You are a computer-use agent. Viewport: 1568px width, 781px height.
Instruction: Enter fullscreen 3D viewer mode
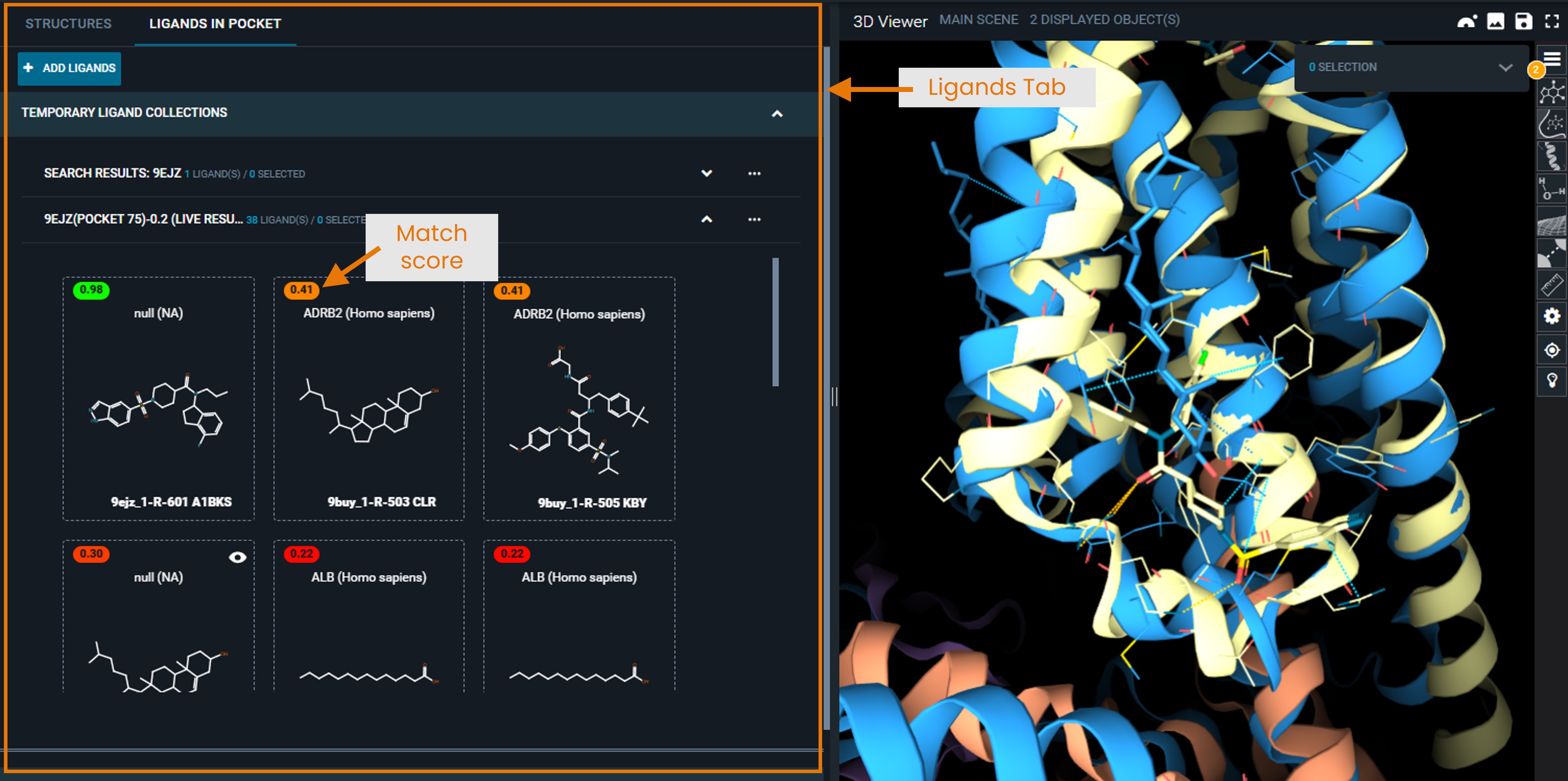[x=1552, y=21]
